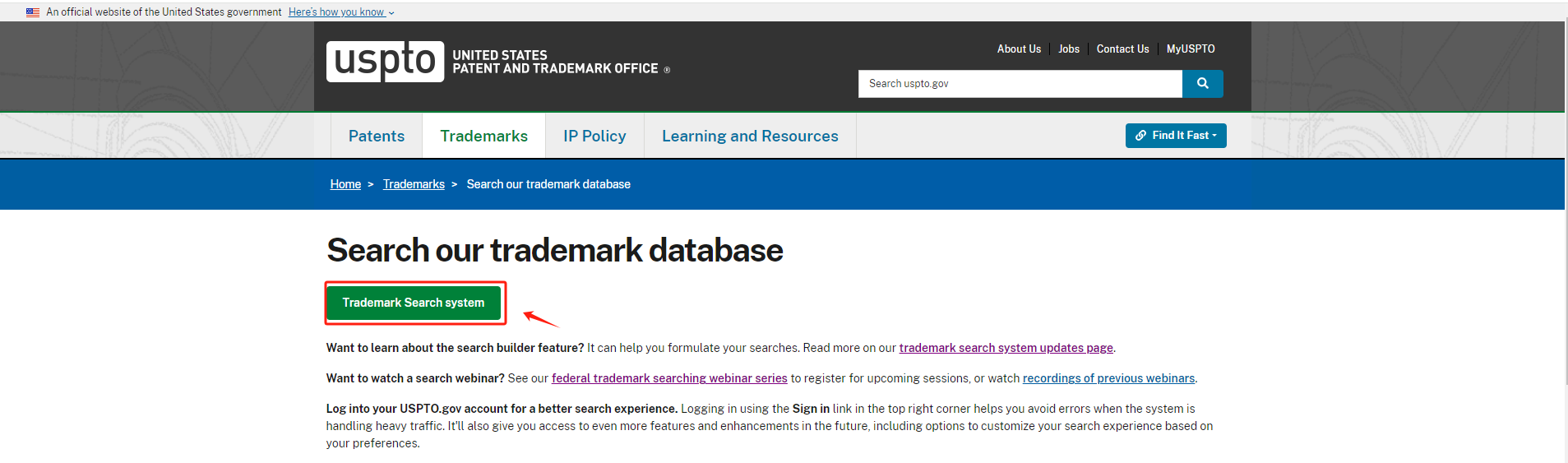Open the Patents menu
This screenshot has height=463, width=1568.
click(x=377, y=137)
